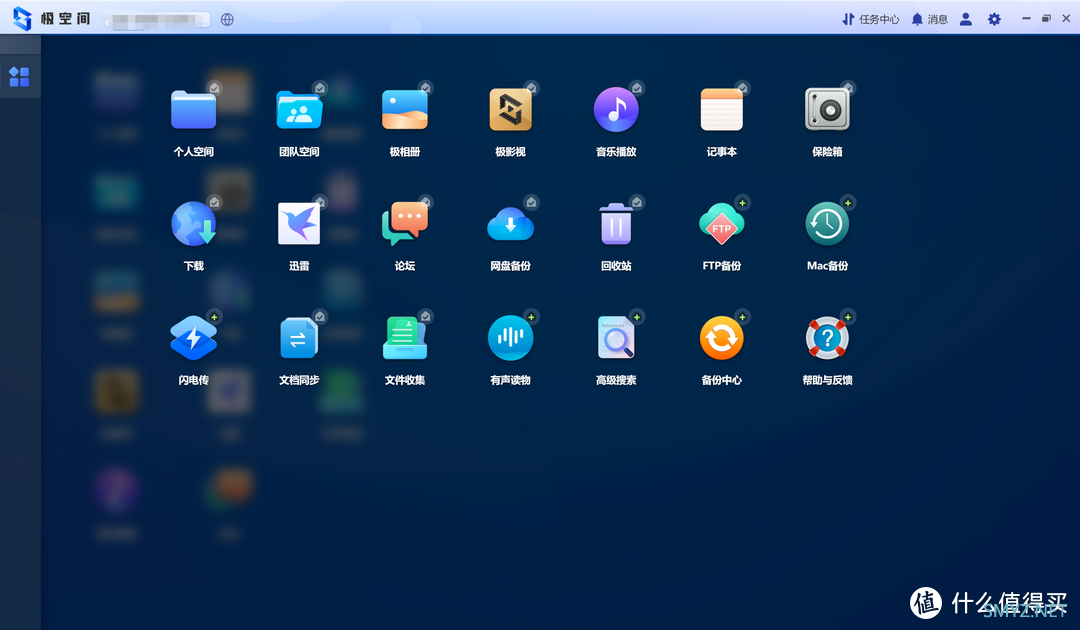Open the 保险箱 safe box app
1080x630 pixels.
click(x=827, y=110)
